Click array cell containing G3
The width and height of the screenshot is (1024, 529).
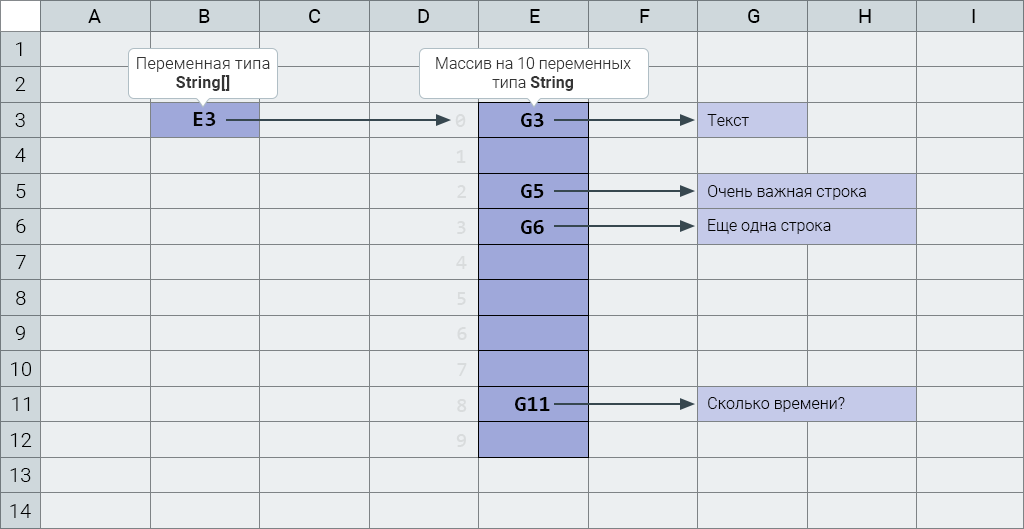coord(534,120)
